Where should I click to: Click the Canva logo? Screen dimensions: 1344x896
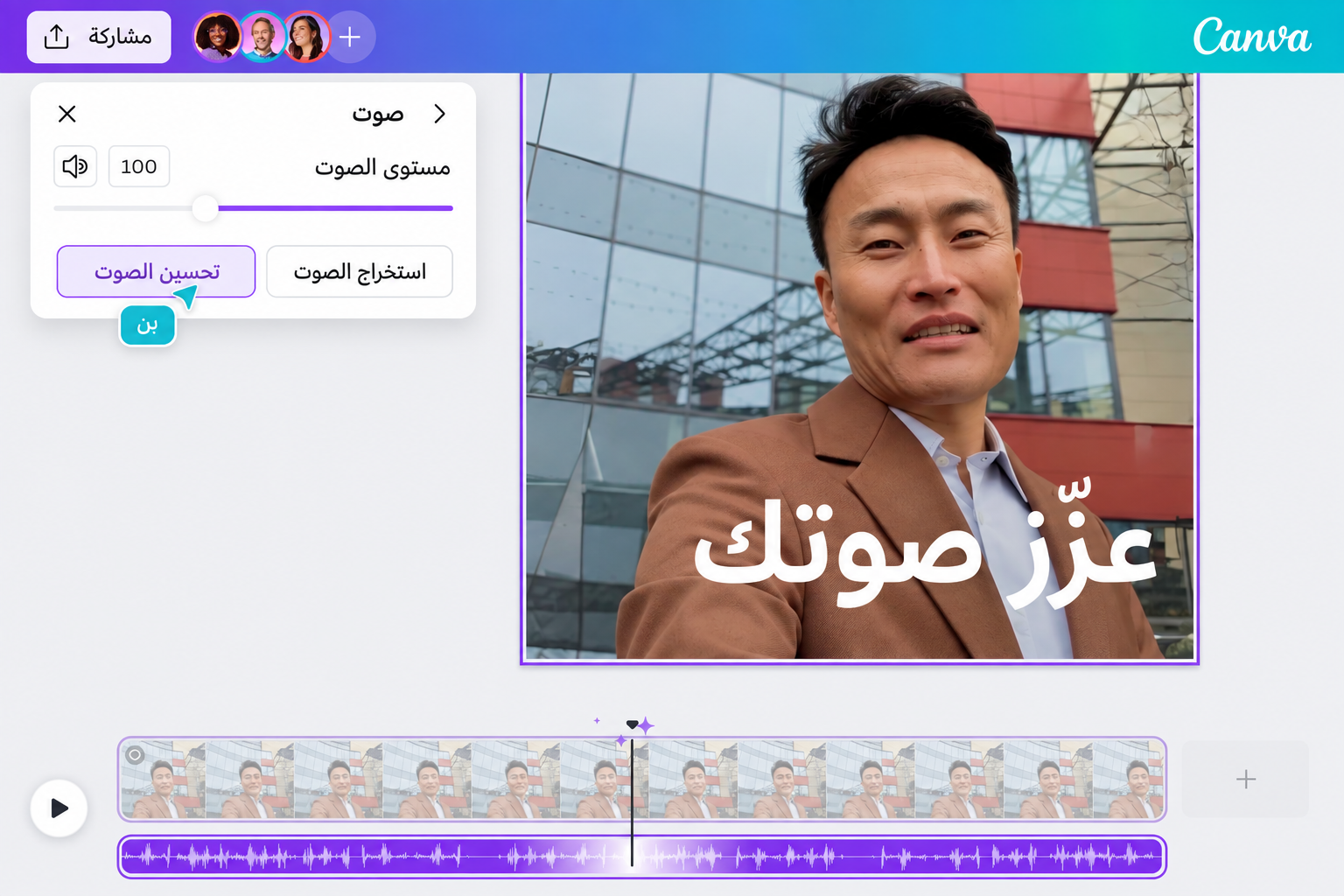pos(1252,37)
